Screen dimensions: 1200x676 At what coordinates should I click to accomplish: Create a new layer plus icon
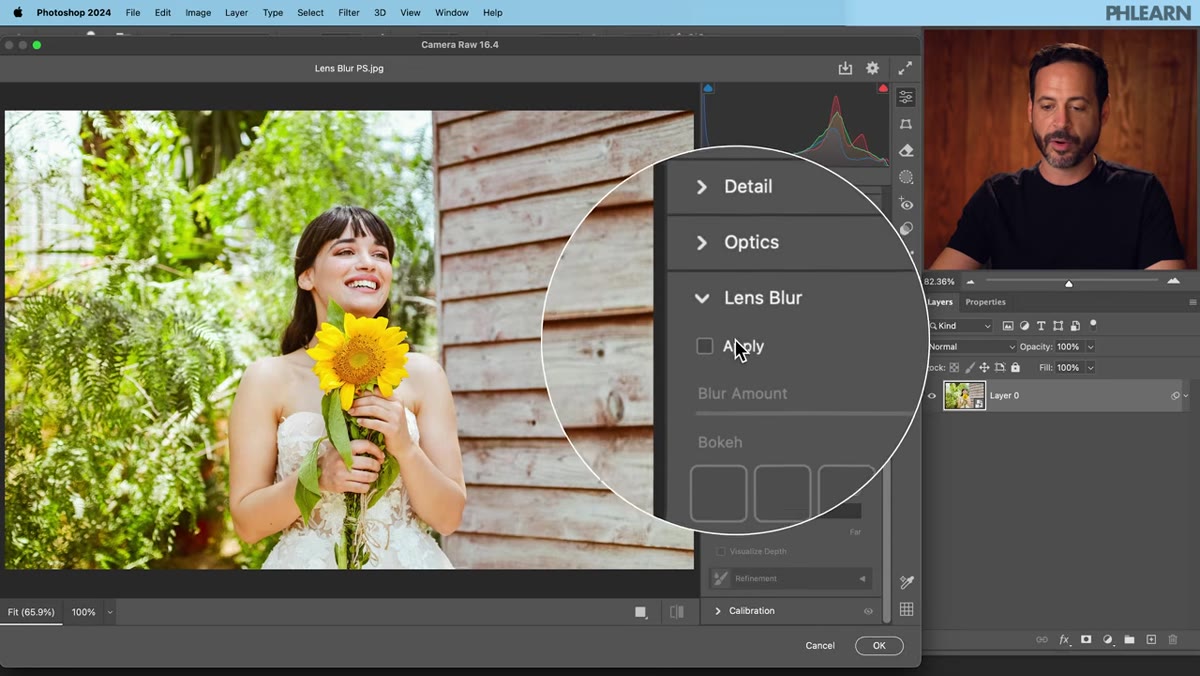1151,639
